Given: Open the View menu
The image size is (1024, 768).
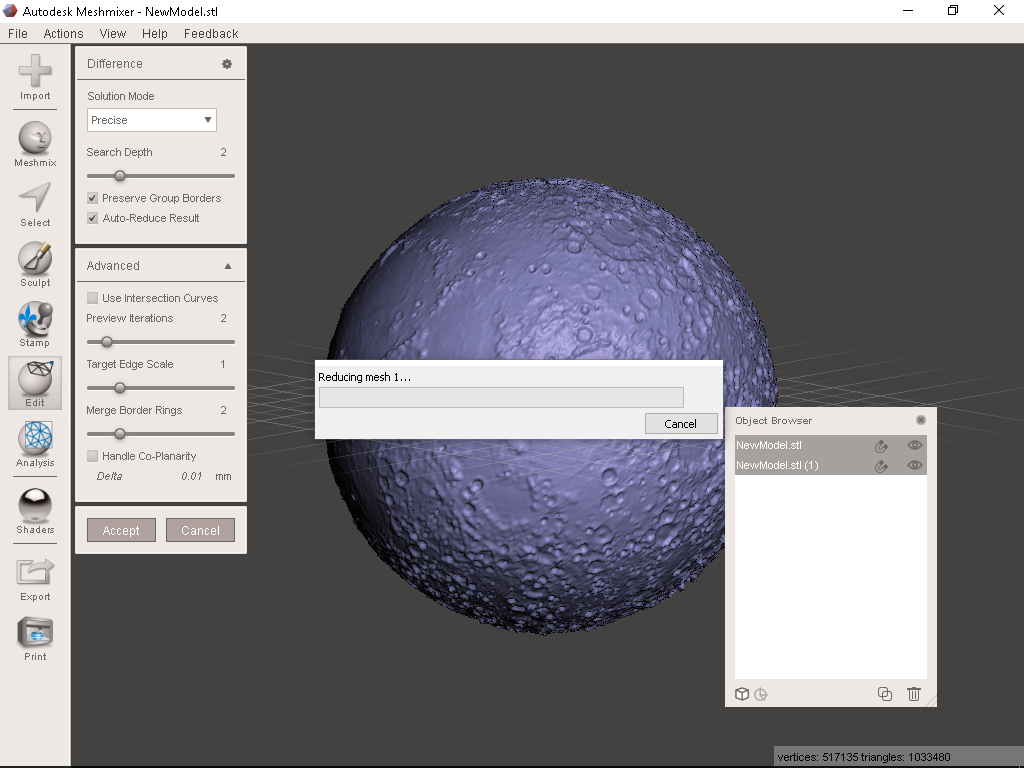Looking at the screenshot, I should [112, 34].
